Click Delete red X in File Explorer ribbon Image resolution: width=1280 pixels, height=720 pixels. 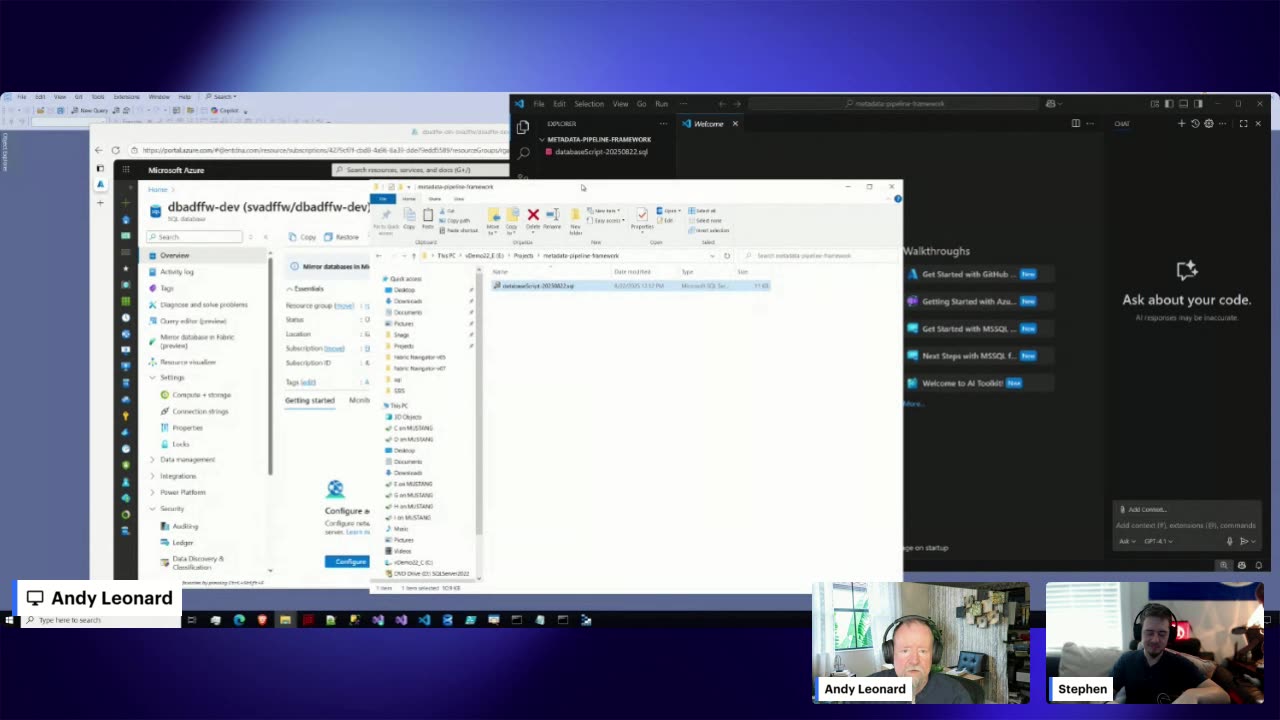533,218
